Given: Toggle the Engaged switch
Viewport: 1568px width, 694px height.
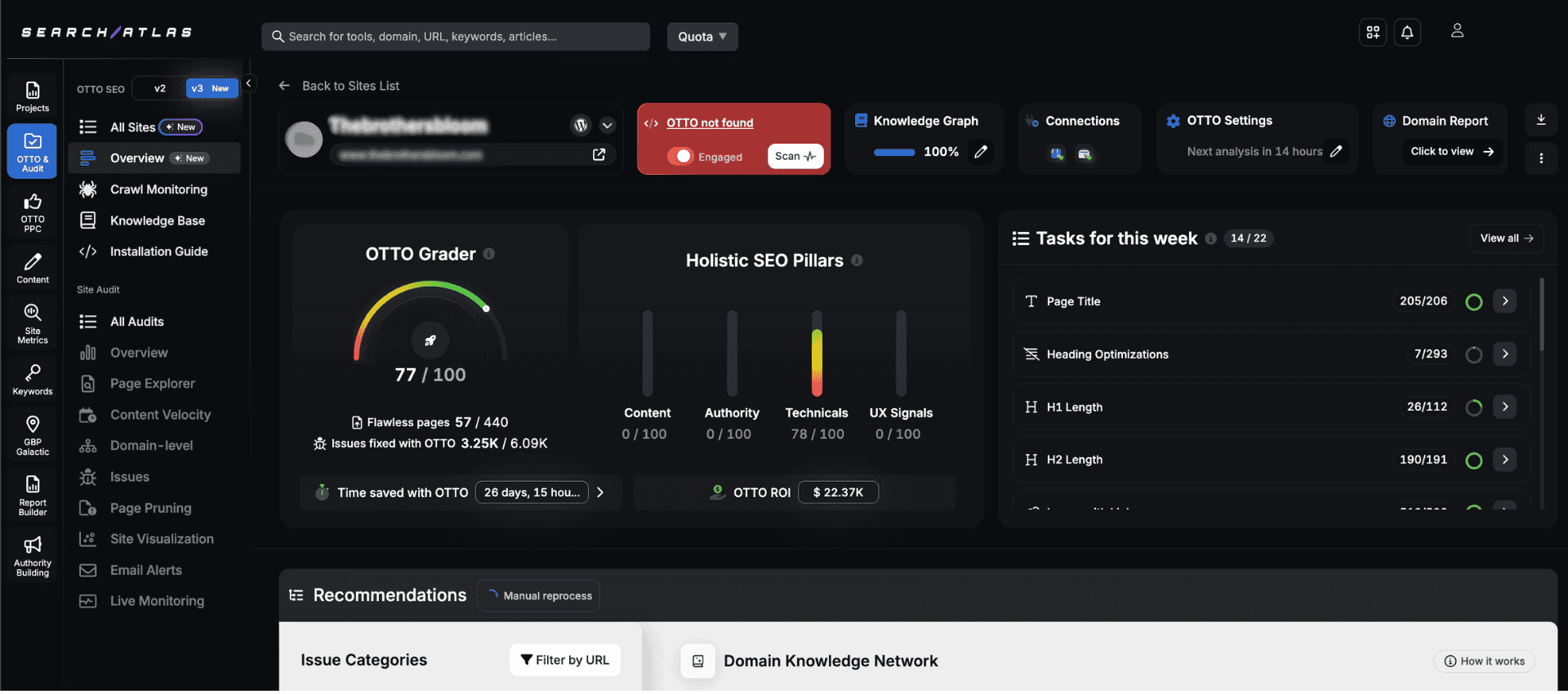Looking at the screenshot, I should coord(680,157).
